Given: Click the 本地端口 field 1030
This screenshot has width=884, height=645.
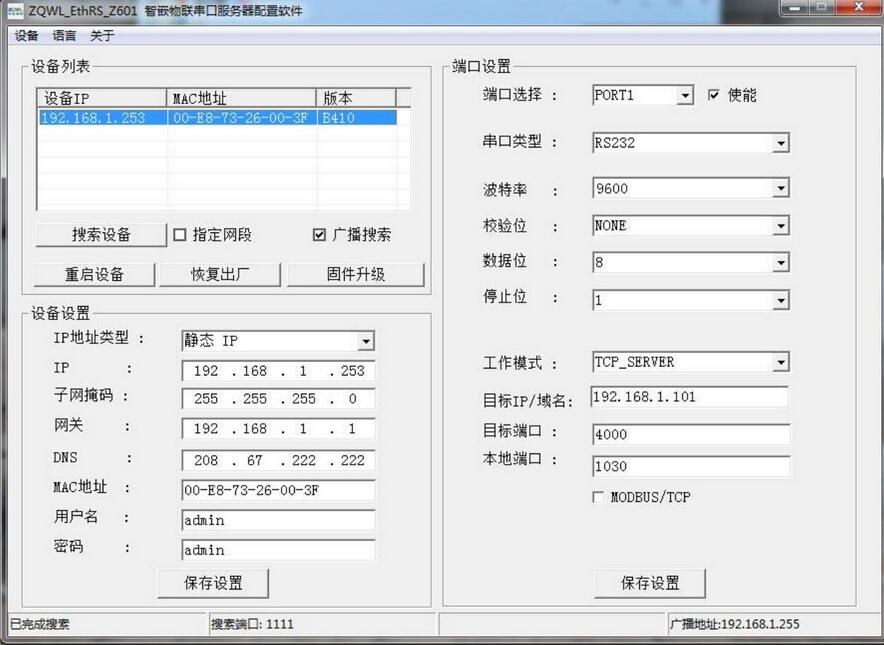Looking at the screenshot, I should pyautogui.click(x=691, y=466).
